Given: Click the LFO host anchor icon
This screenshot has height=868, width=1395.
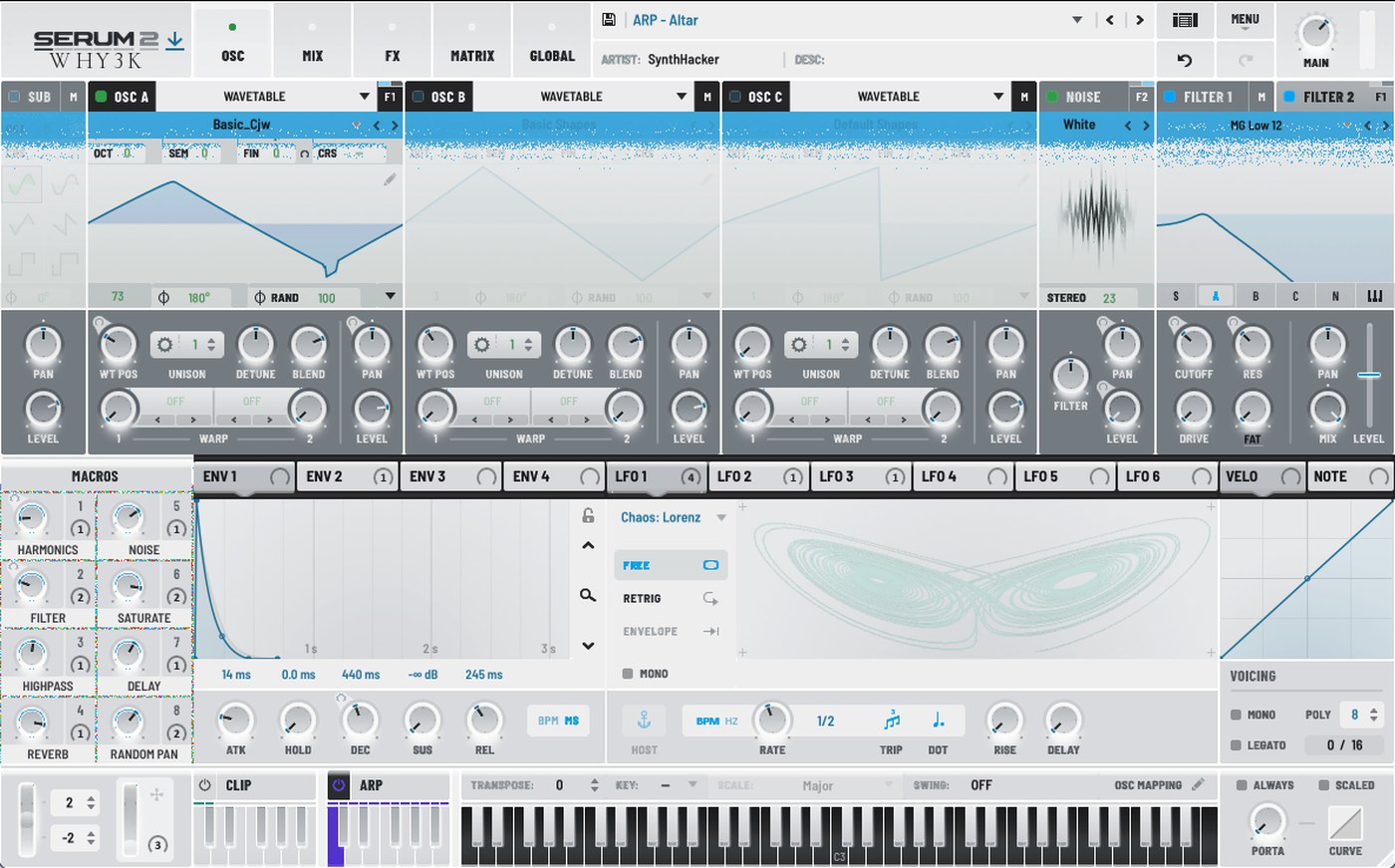Looking at the screenshot, I should coord(644,720).
